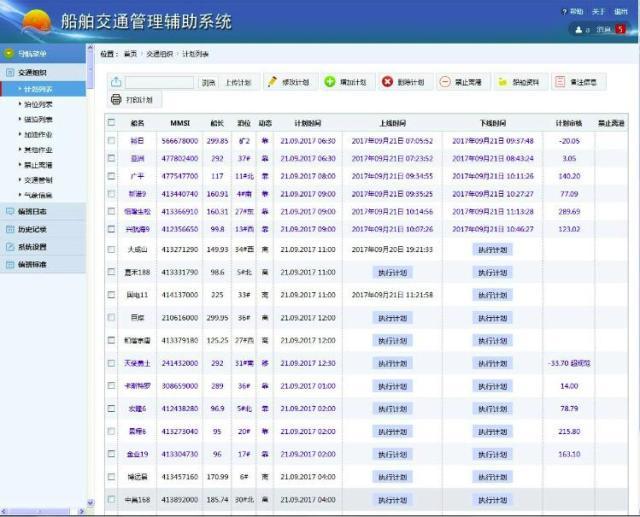Click the 上传计划 upload plan button
Image resolution: width=640 pixels, height=517 pixels.
[x=239, y=82]
